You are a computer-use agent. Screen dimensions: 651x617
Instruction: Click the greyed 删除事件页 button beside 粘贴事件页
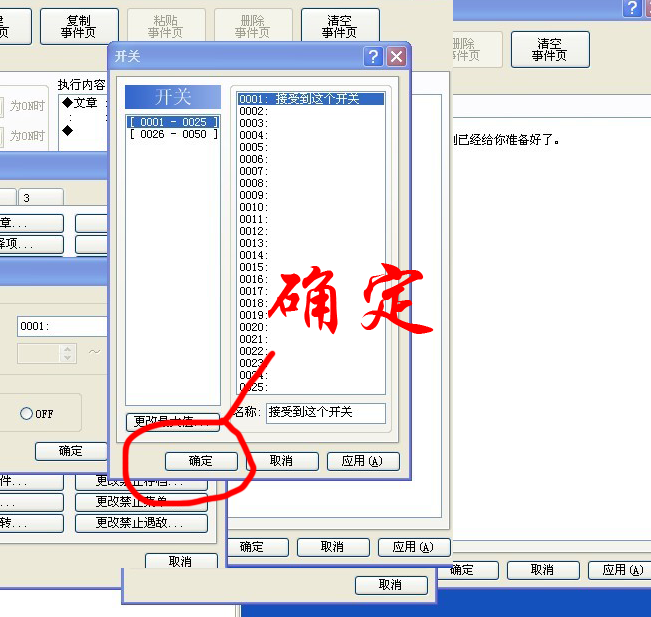(x=253, y=26)
